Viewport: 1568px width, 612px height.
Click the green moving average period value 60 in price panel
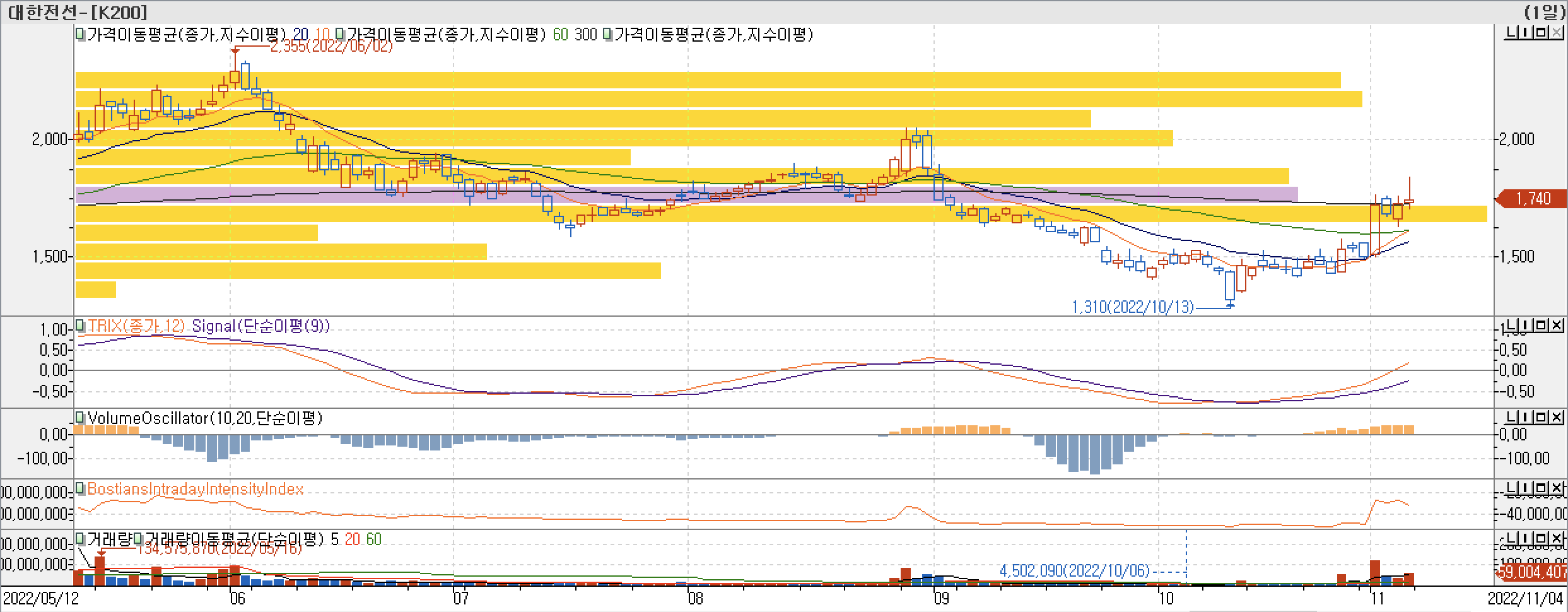pyautogui.click(x=560, y=35)
